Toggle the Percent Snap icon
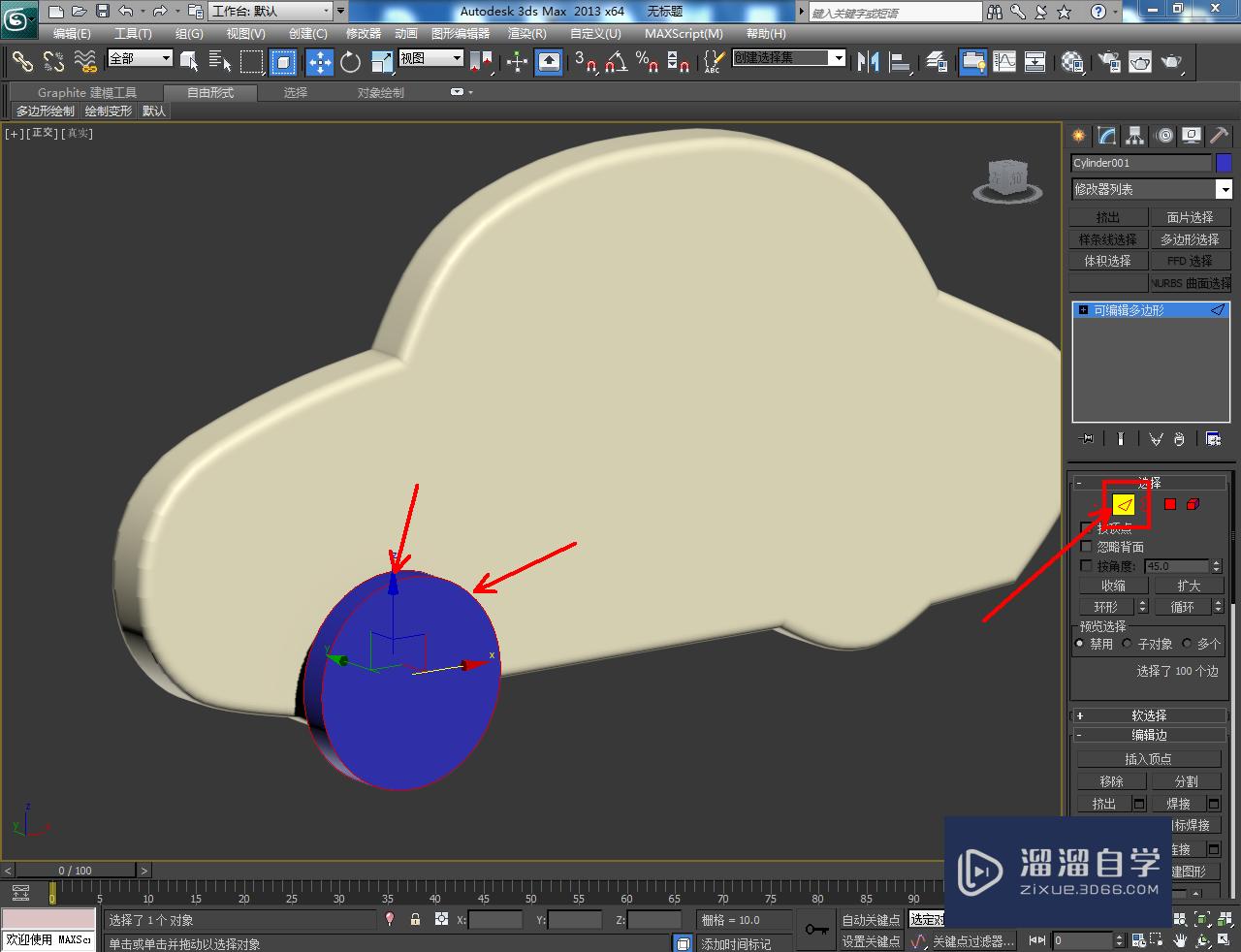1241x952 pixels. [647, 62]
